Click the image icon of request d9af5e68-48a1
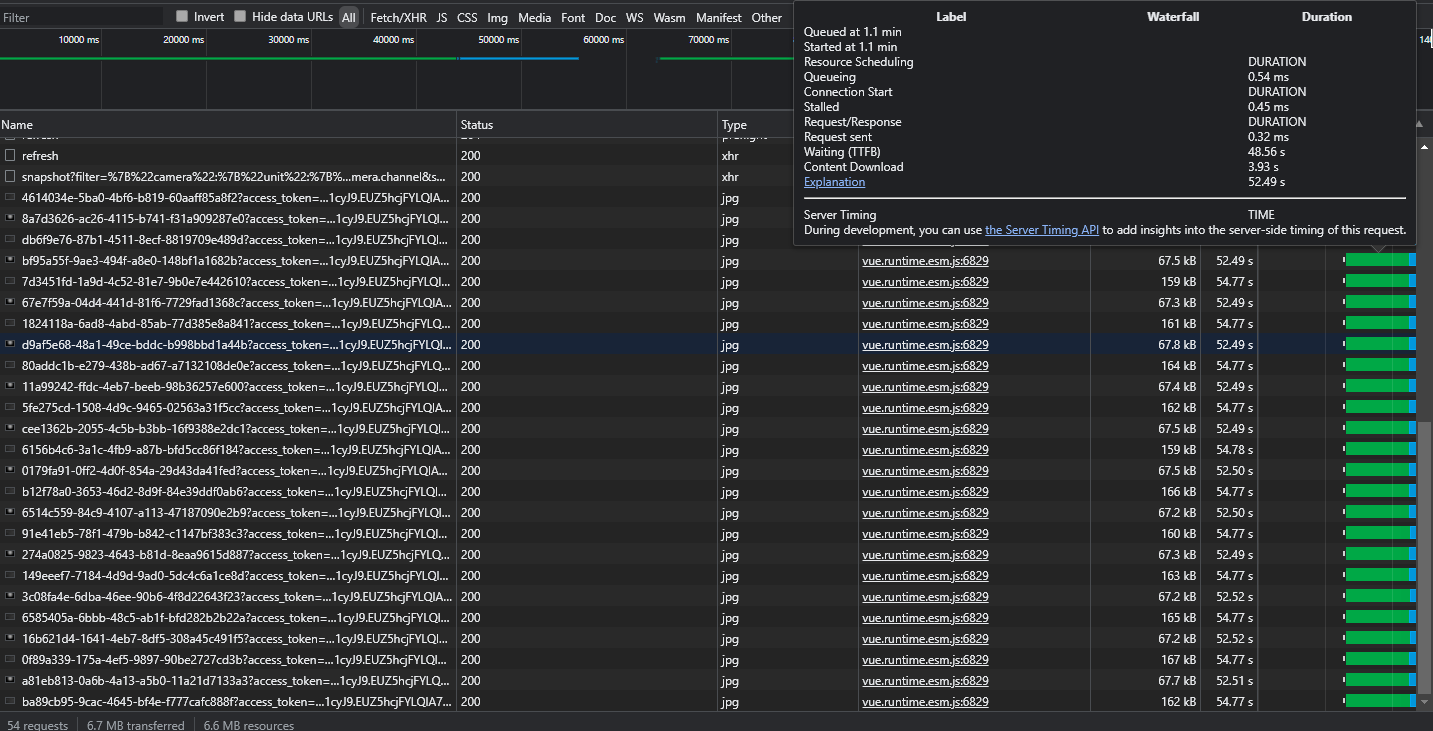 [x=10, y=345]
